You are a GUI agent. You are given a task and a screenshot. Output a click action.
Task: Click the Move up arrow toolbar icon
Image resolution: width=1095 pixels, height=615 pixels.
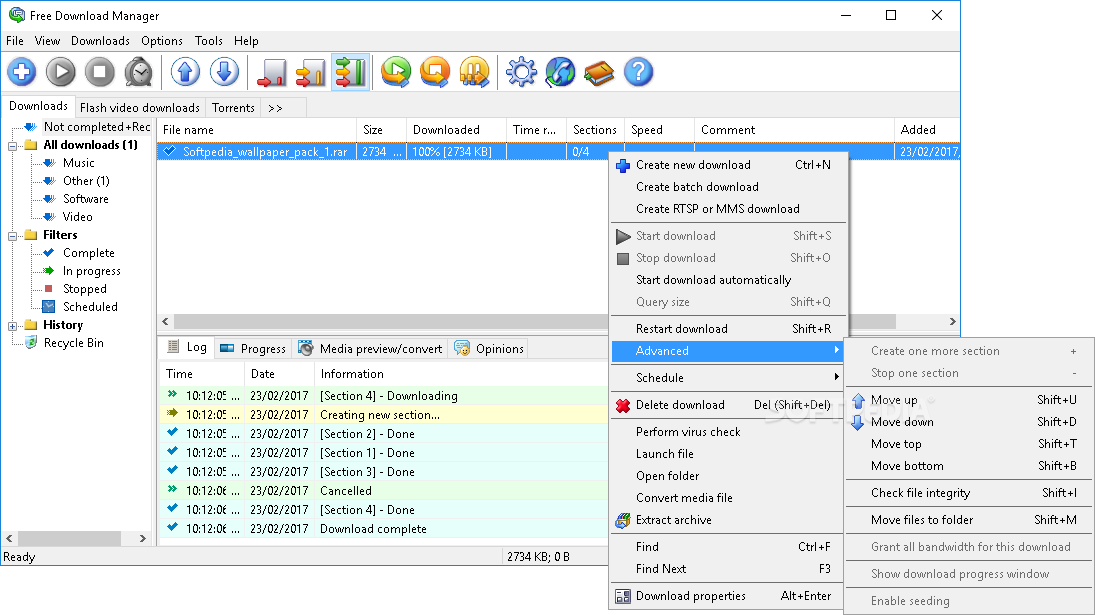(185, 72)
